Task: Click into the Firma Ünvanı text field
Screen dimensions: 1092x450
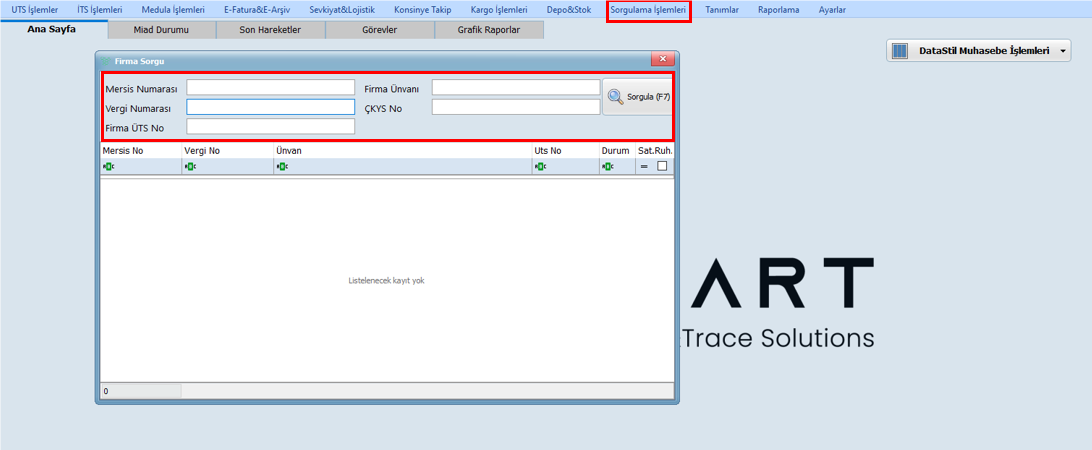Action: coord(515,88)
